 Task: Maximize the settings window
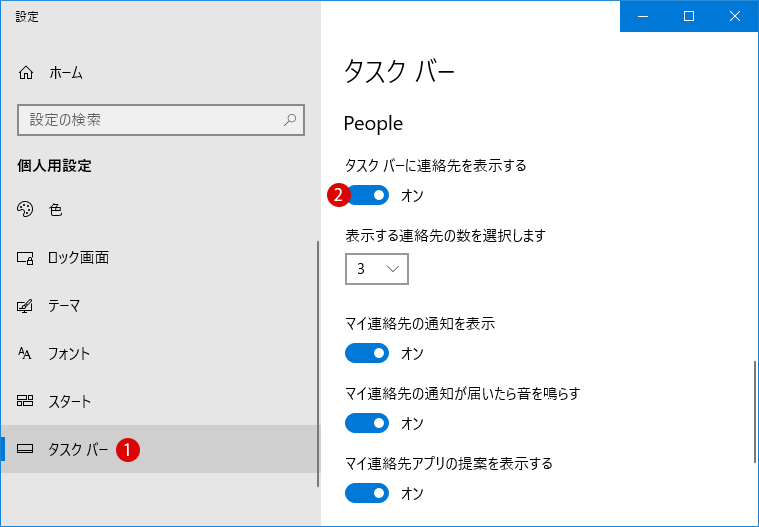[689, 16]
